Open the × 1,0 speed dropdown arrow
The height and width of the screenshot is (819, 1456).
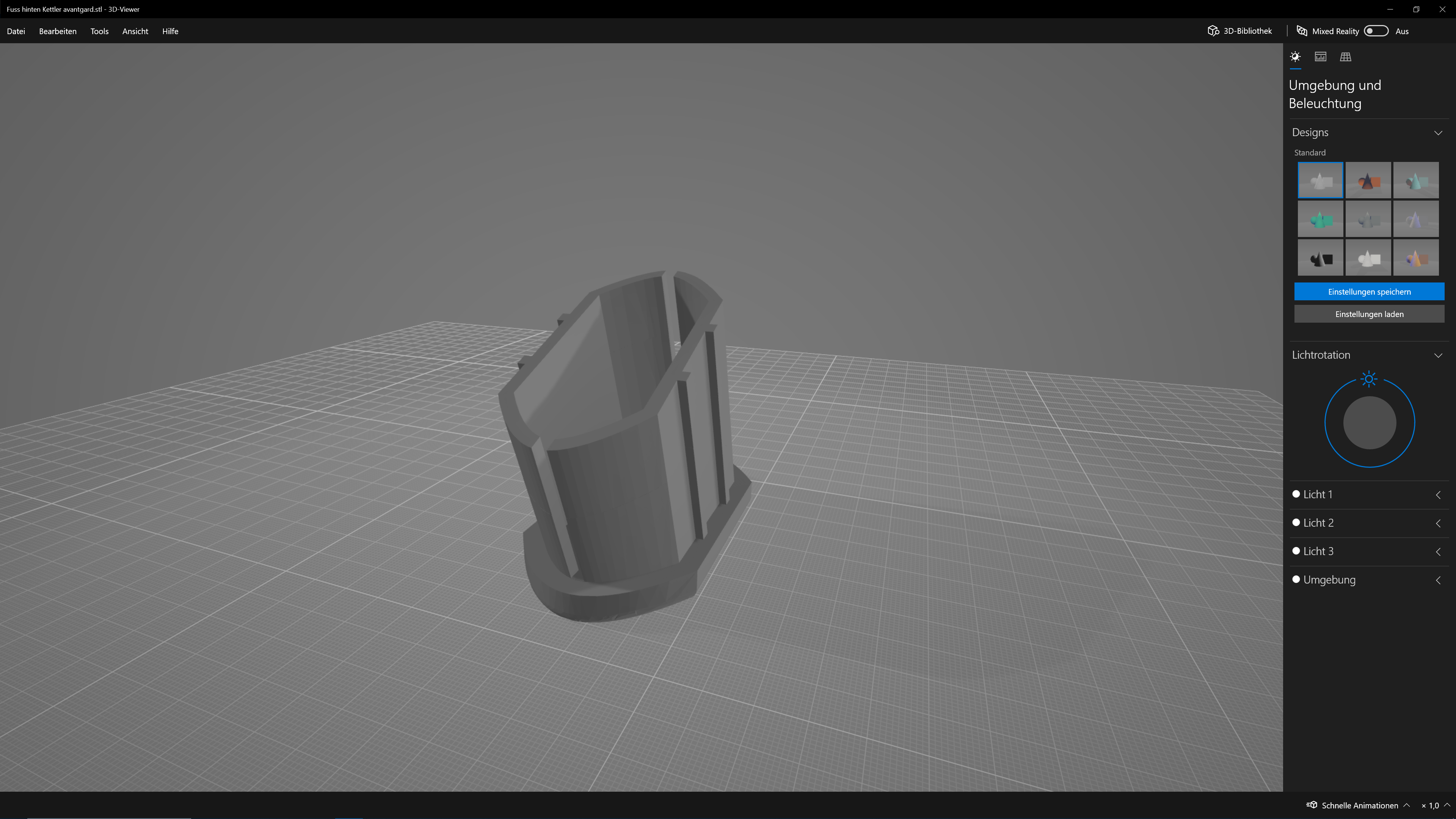(1447, 805)
